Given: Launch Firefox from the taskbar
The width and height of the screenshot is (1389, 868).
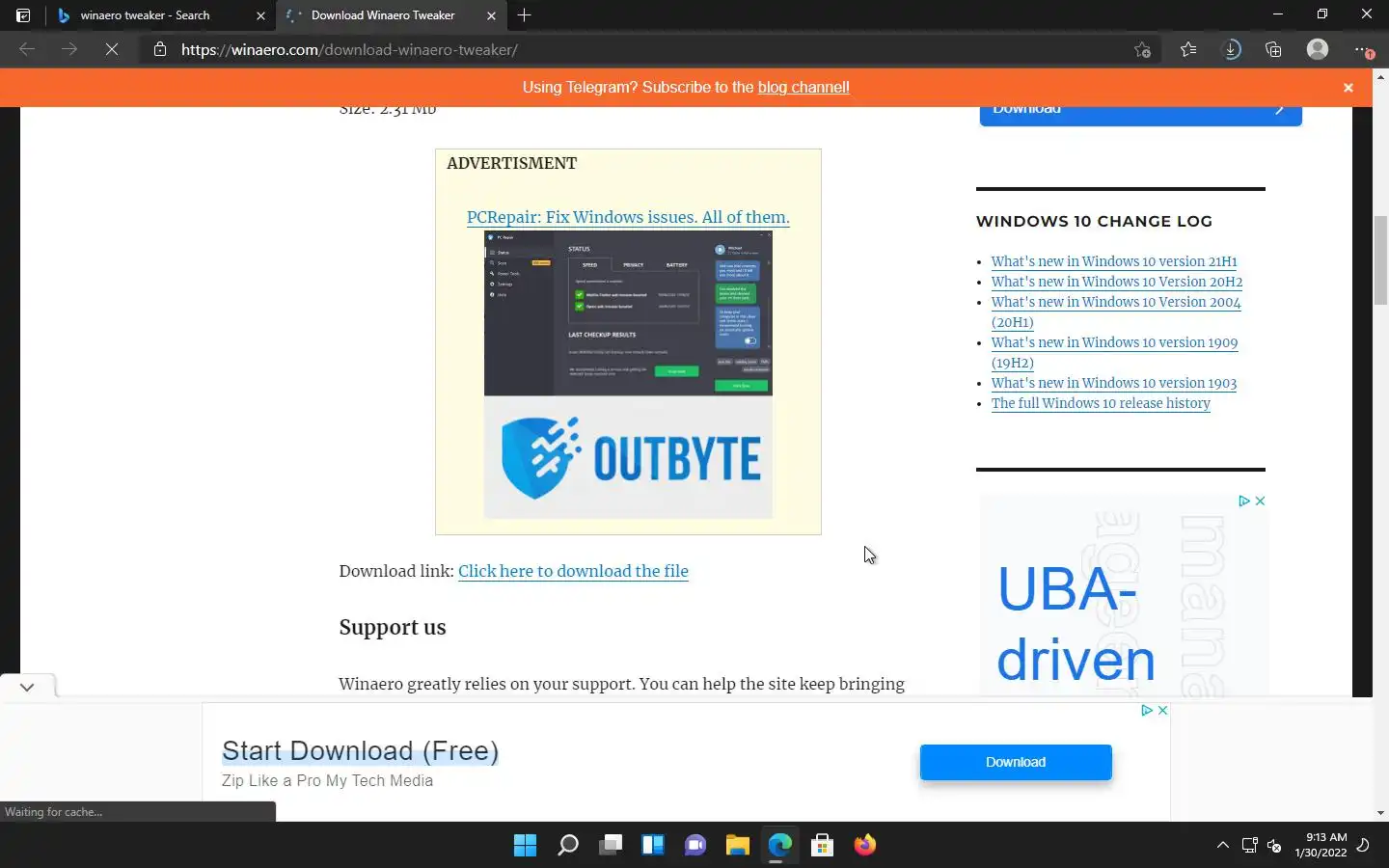Looking at the screenshot, I should 865,845.
